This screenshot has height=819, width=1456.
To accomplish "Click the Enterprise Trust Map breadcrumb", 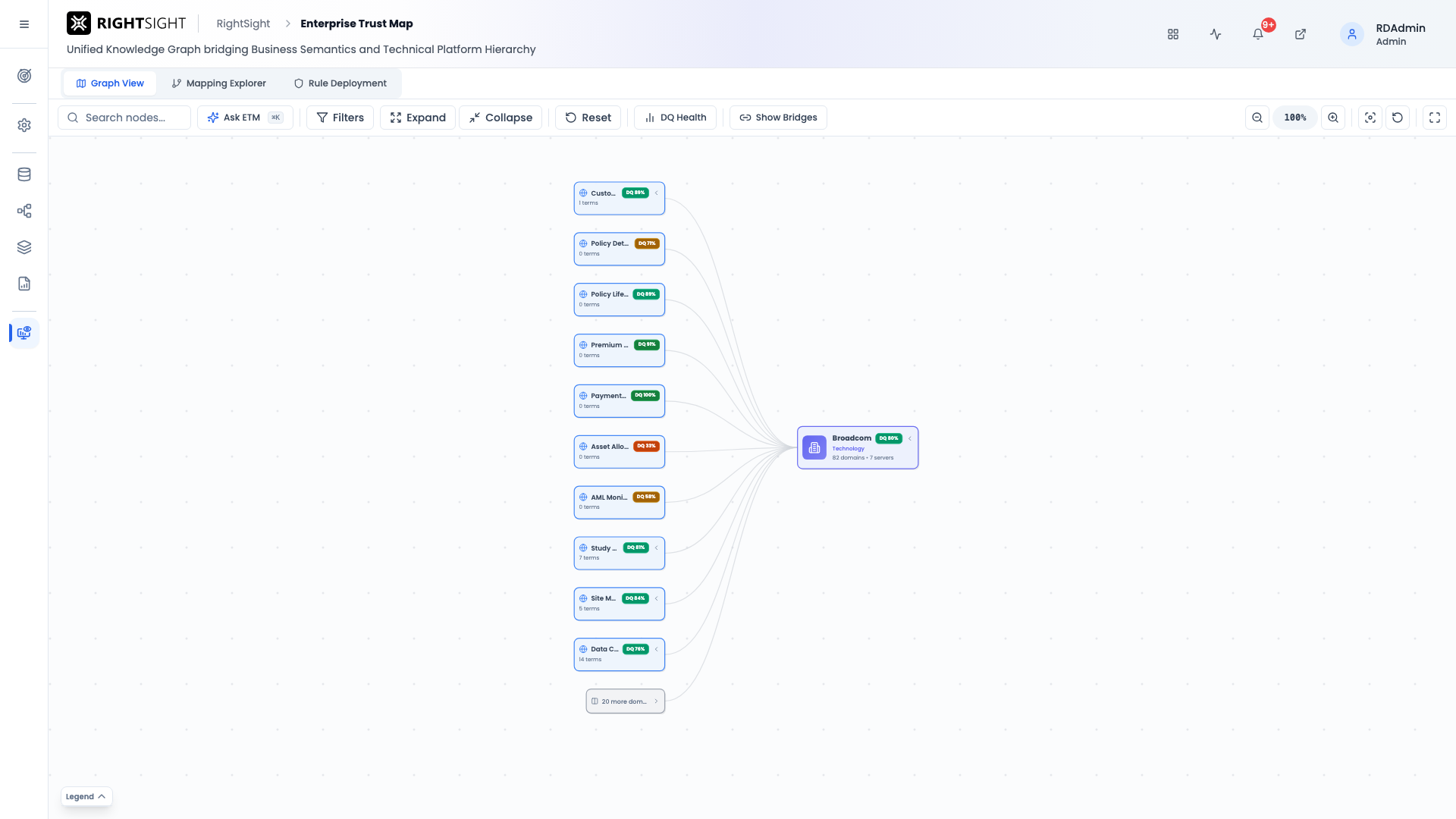I will coord(356,24).
